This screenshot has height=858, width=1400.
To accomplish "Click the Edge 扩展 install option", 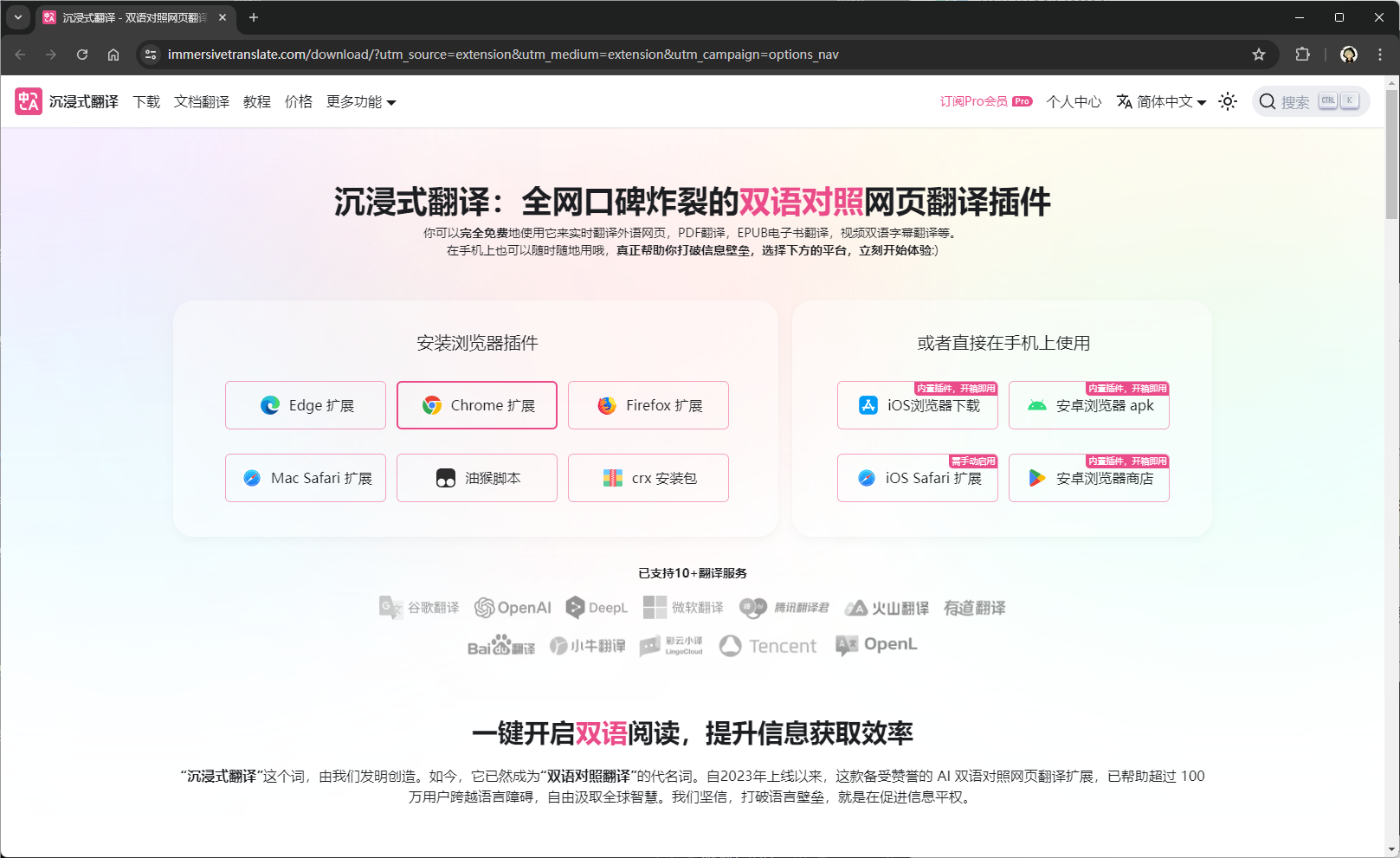I will (305, 404).
